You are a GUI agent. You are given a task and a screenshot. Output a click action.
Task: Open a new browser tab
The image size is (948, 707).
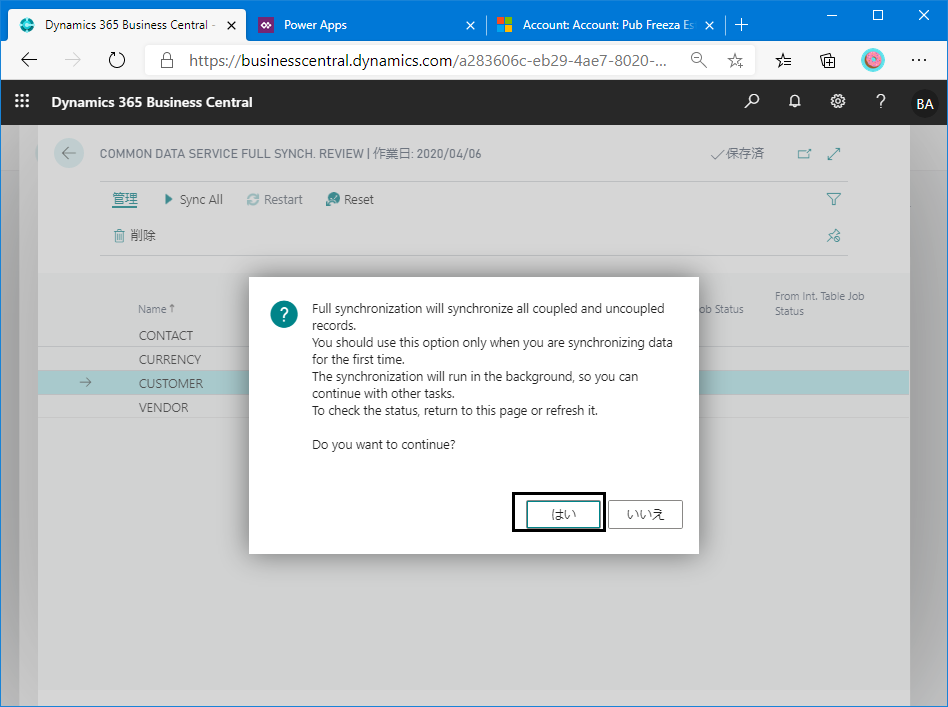pos(741,25)
